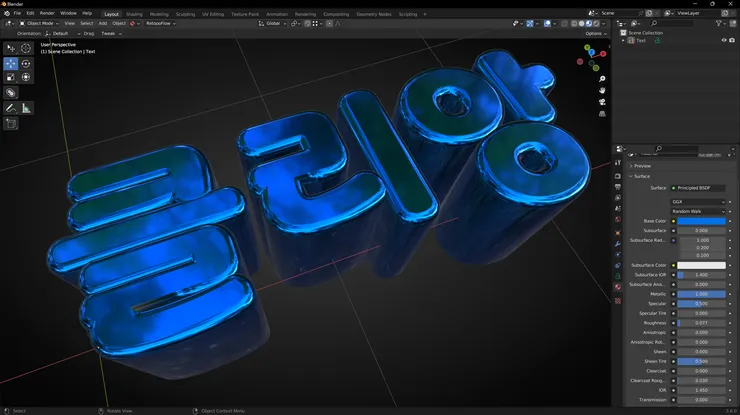This screenshot has height=415, width=740.
Task: Choose the Scale tool
Action: 10,77
